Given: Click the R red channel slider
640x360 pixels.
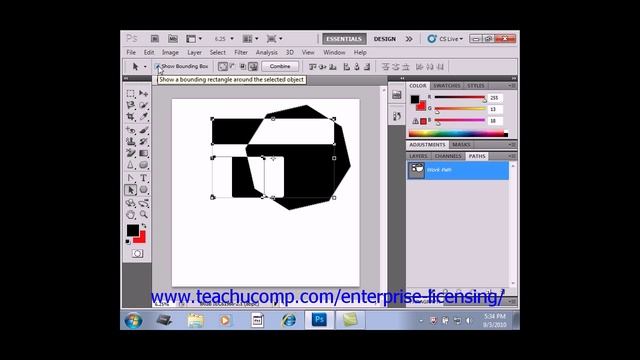Looking at the screenshot, I should [460, 98].
